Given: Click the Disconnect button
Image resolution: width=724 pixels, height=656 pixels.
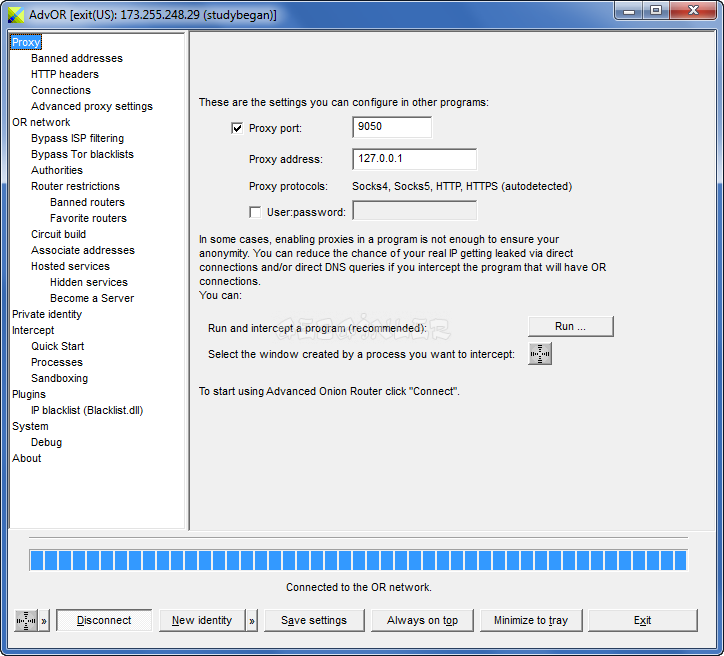Looking at the screenshot, I should click(104, 620).
